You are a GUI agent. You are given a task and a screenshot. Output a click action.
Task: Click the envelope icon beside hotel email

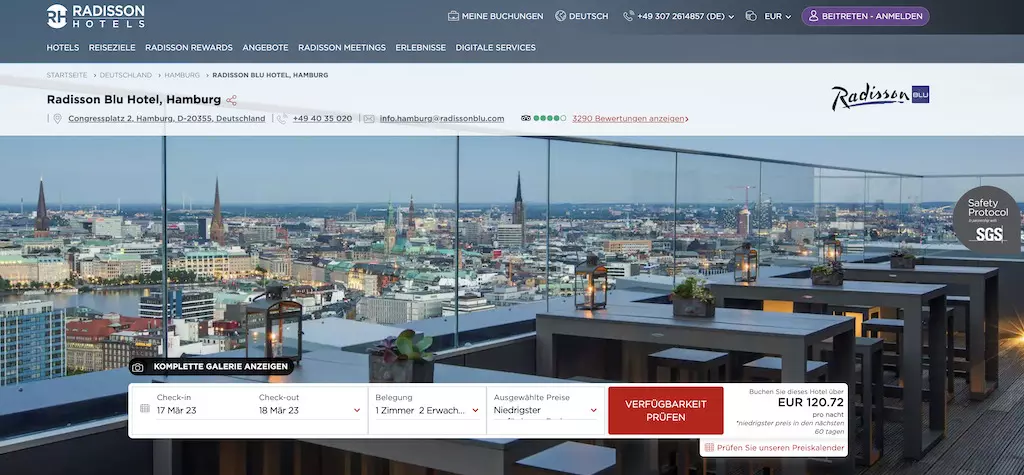369,119
